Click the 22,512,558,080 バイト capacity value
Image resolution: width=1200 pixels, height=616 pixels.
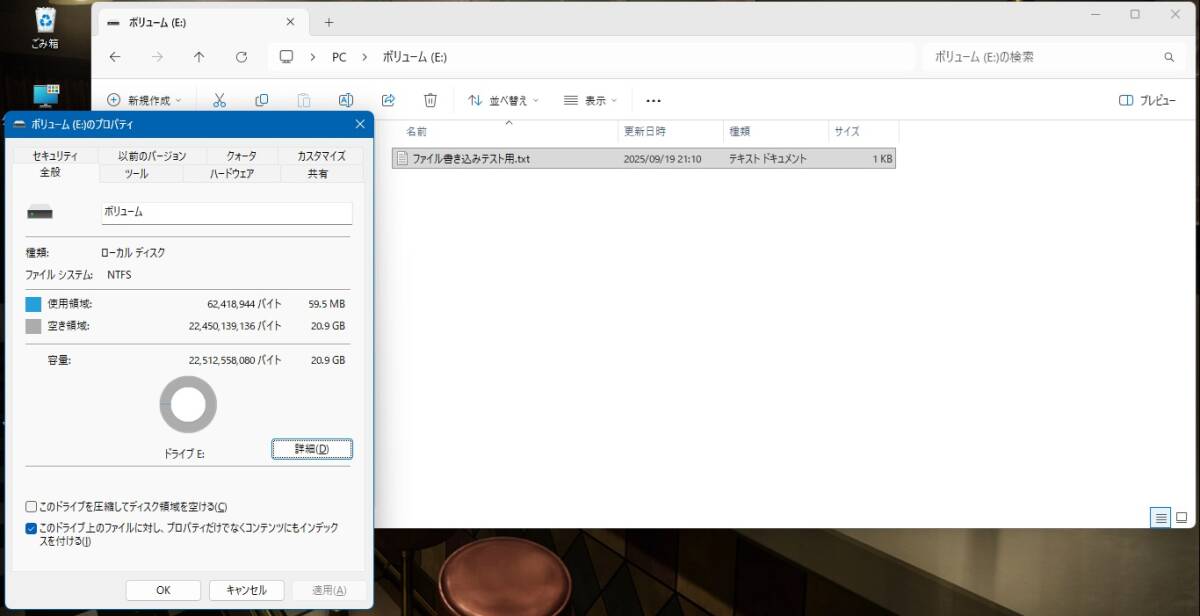[235, 360]
